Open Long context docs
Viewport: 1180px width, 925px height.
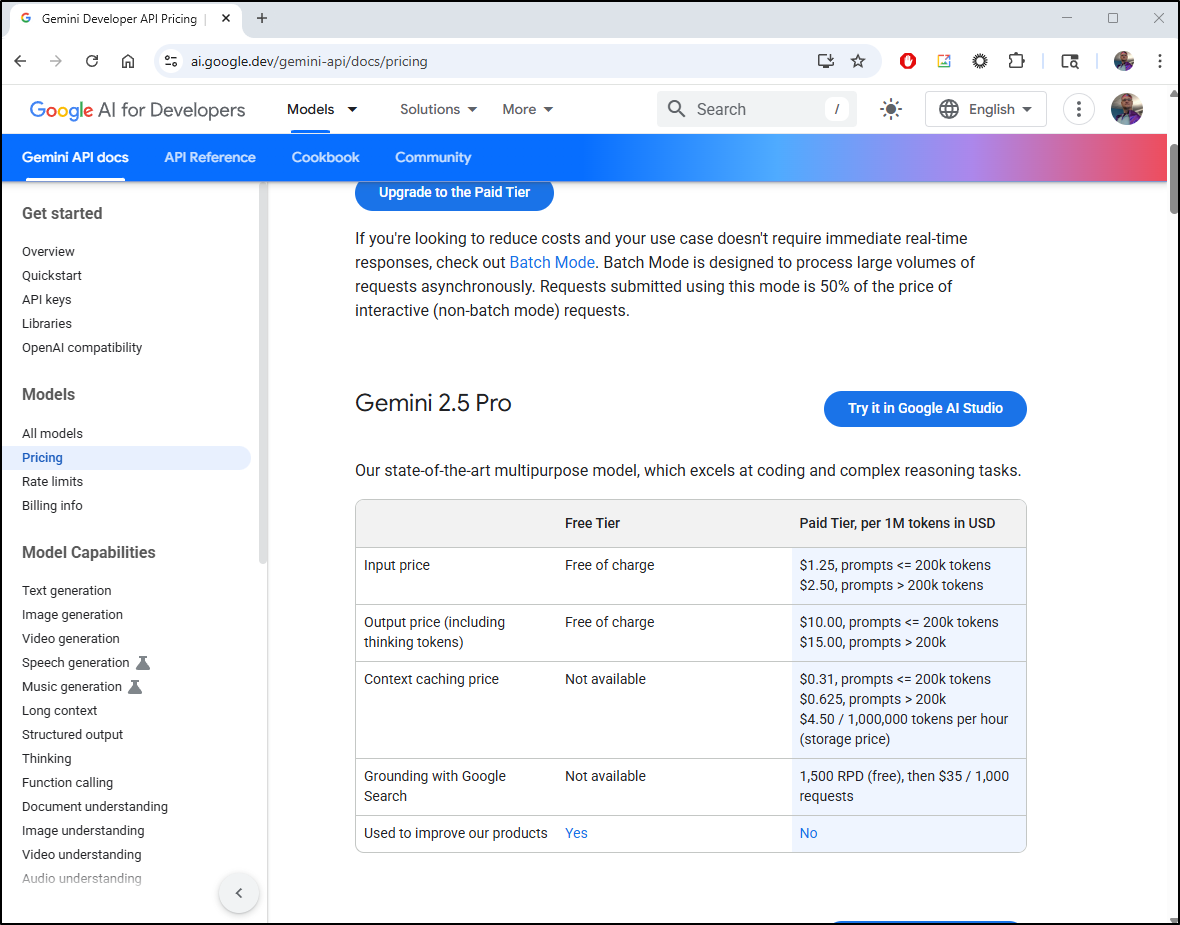(59, 710)
